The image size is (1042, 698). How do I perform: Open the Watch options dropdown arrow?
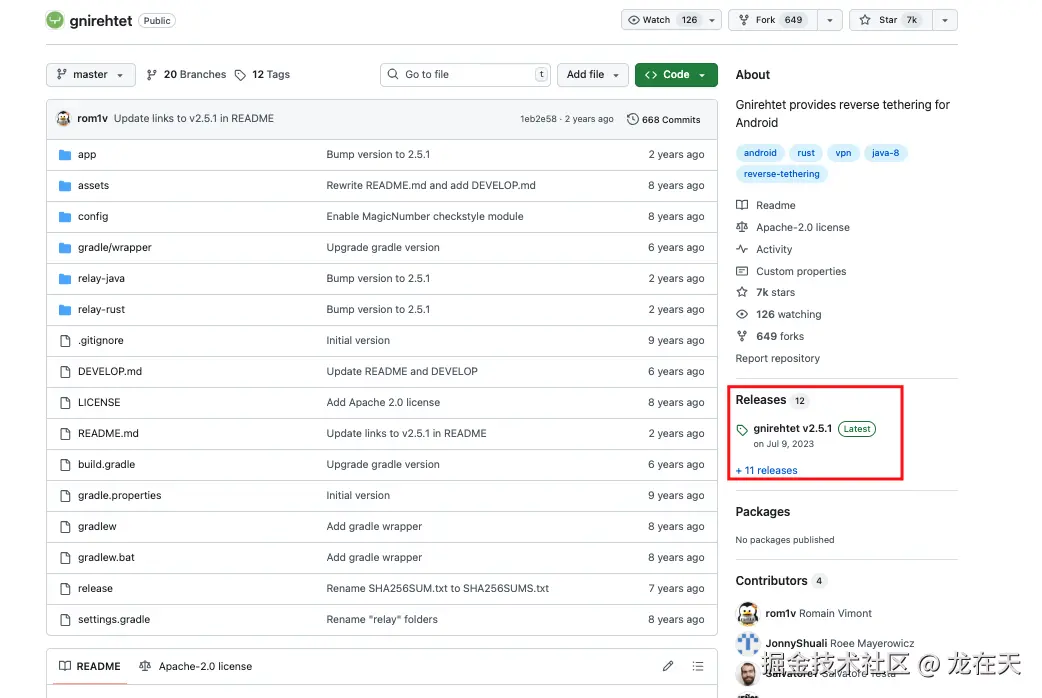tap(712, 20)
